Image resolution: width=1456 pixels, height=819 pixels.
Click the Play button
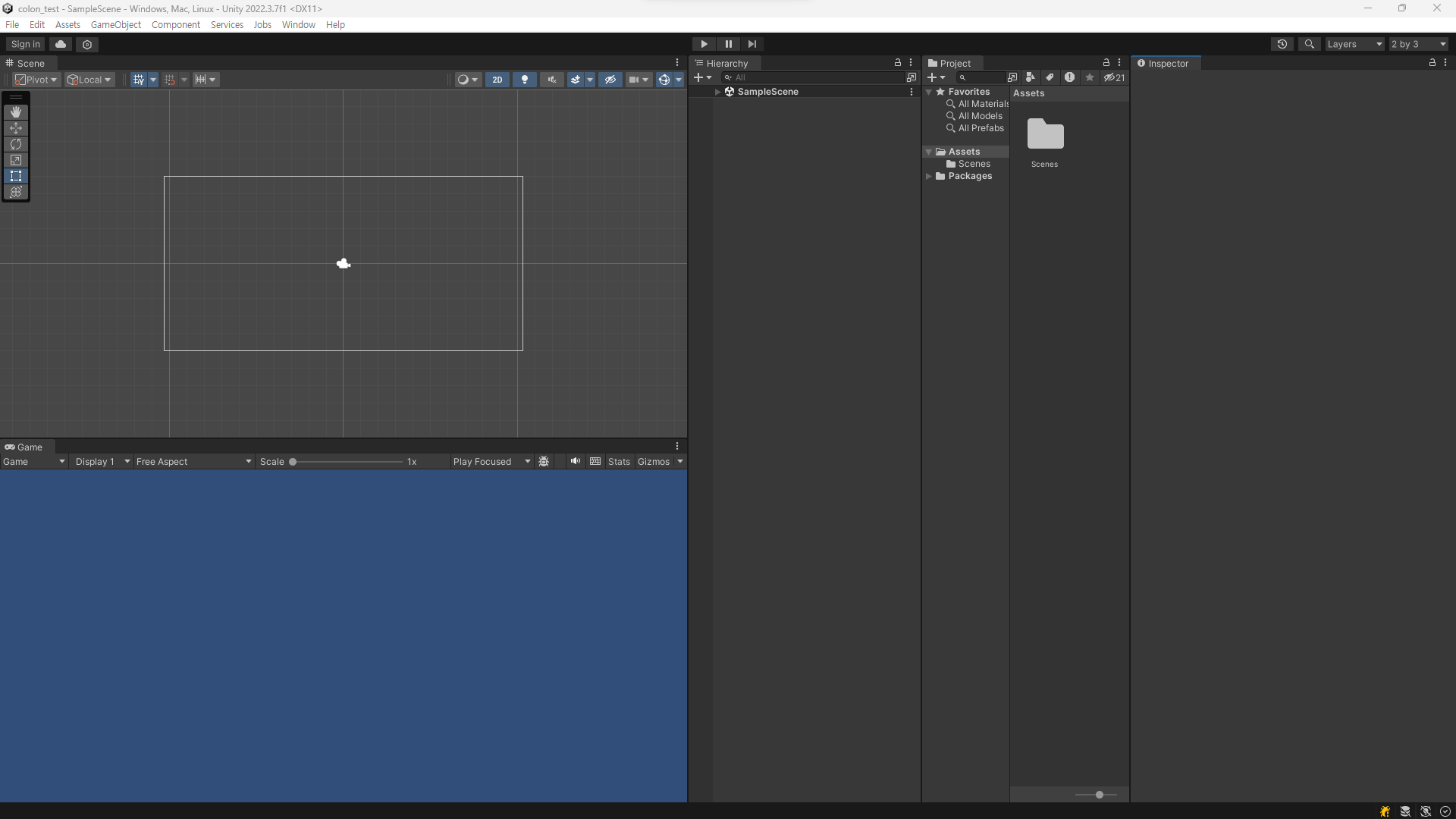(704, 44)
